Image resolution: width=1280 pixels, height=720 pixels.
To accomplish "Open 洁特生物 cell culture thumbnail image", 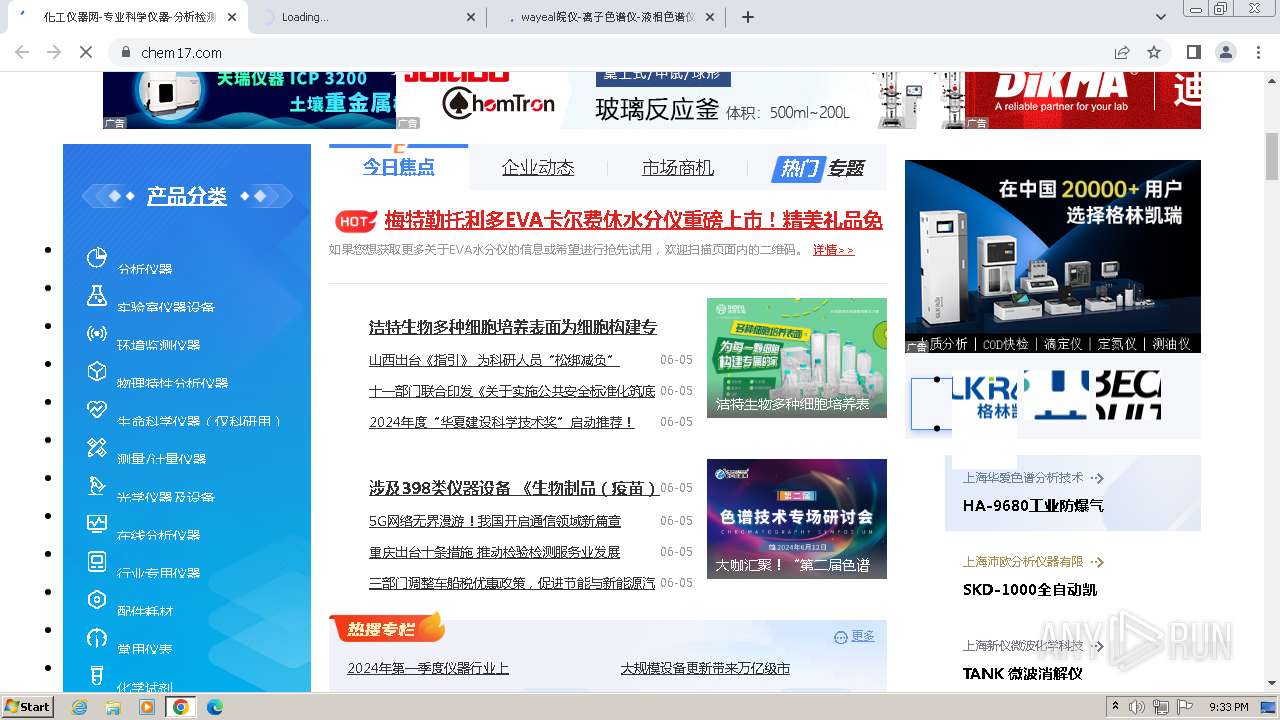I will coord(796,358).
